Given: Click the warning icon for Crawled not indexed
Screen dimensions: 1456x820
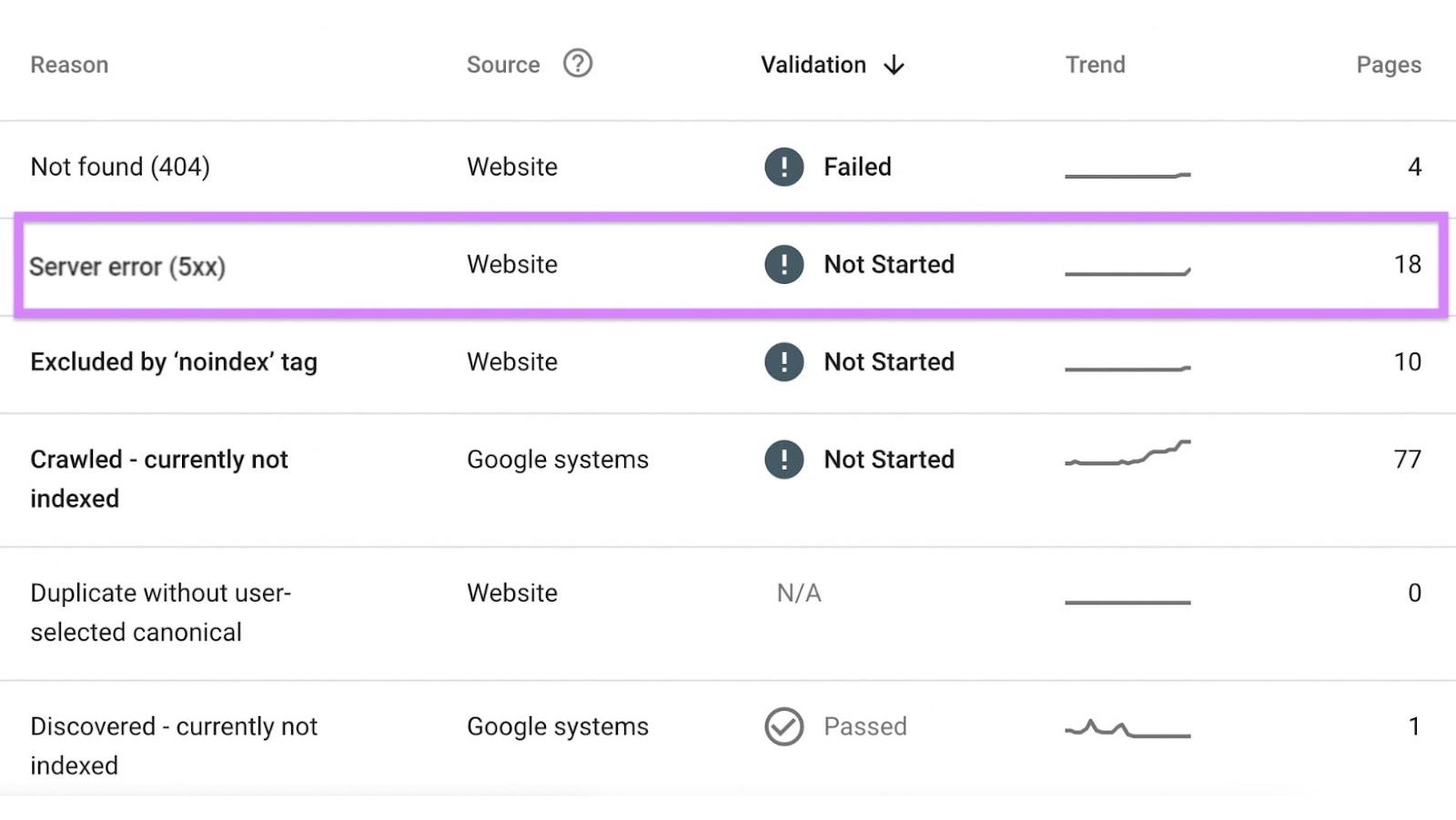Looking at the screenshot, I should pyautogui.click(x=784, y=459).
